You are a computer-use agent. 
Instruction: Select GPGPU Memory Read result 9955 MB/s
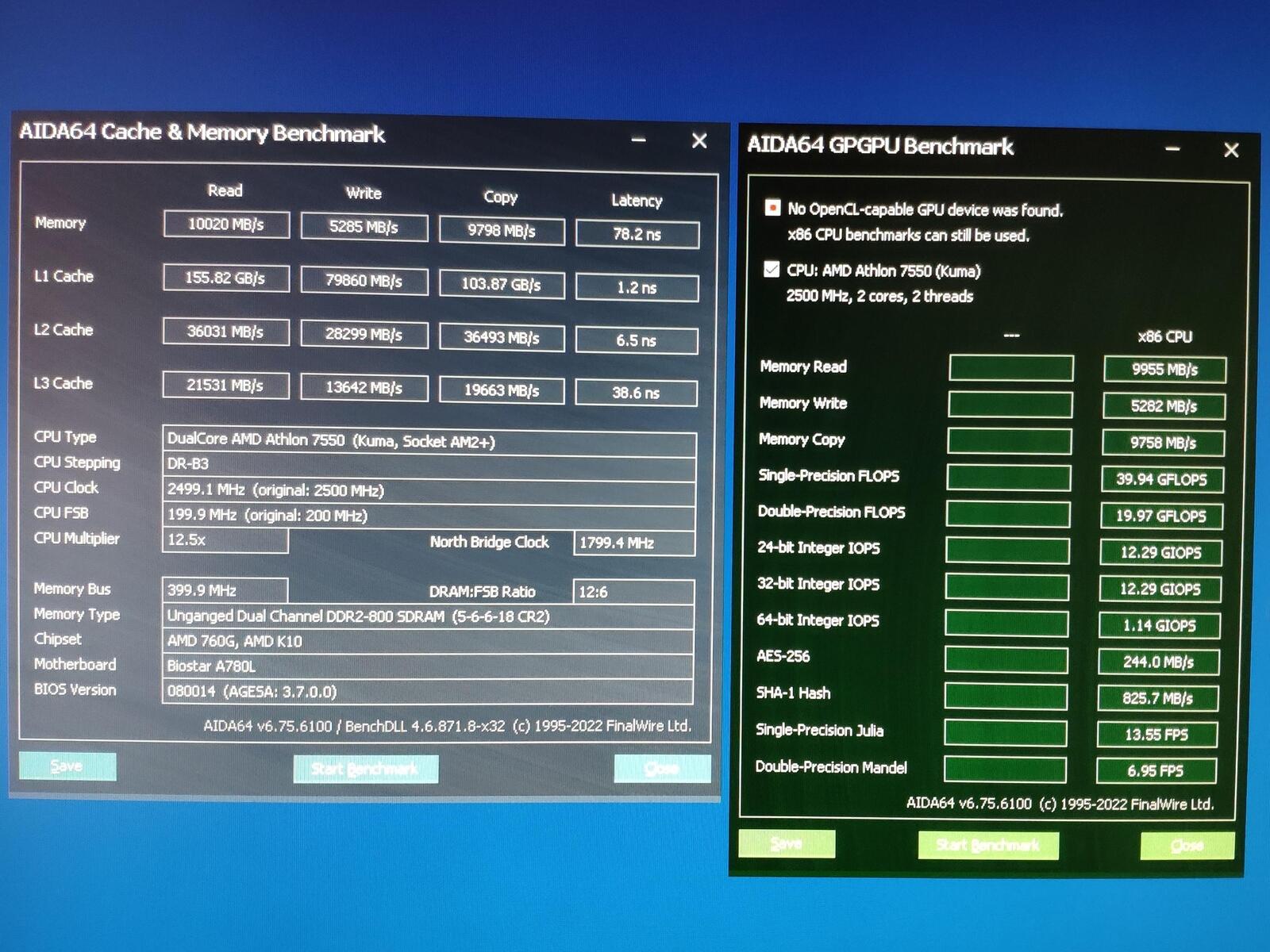coord(1164,370)
